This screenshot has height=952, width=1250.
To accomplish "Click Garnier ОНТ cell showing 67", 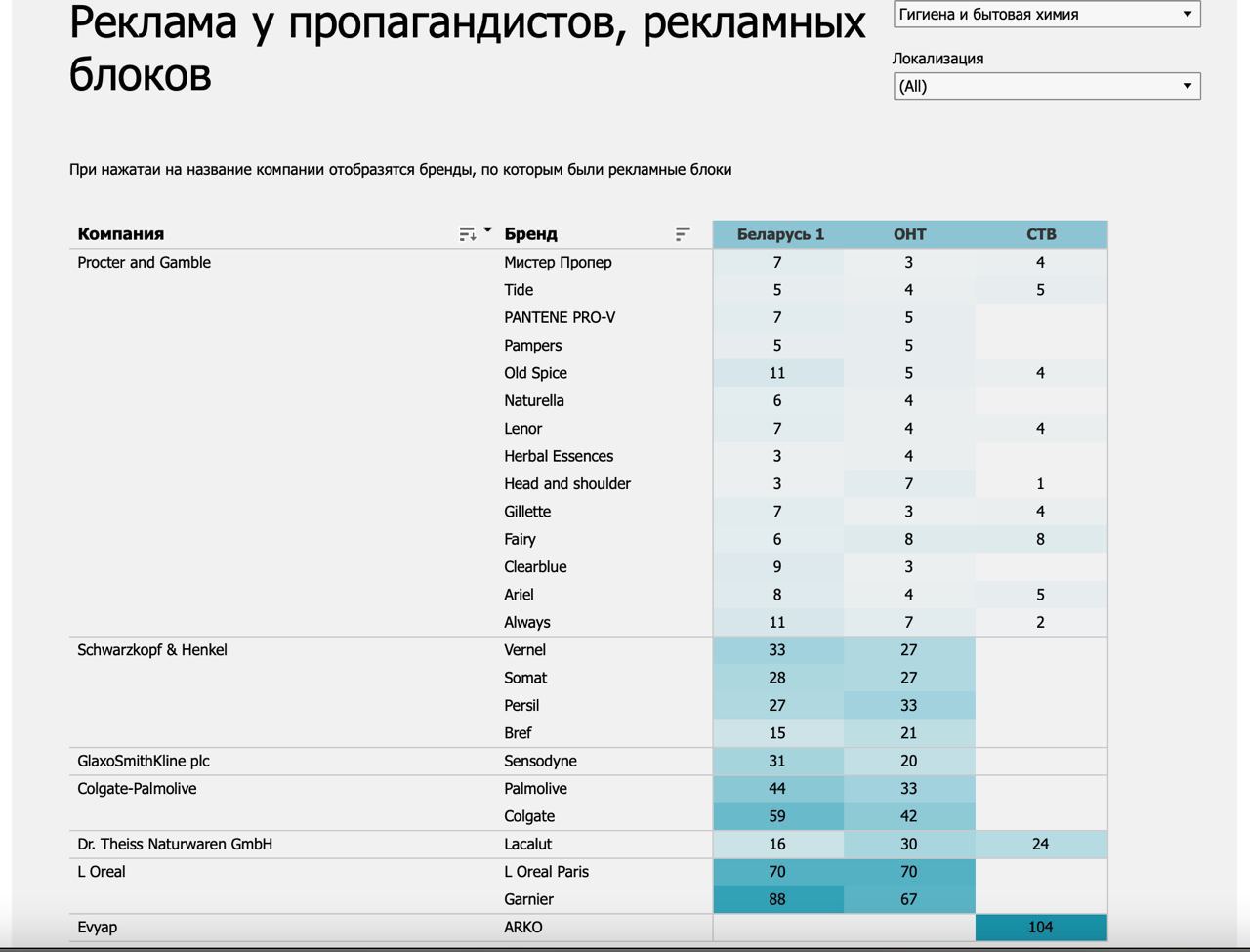I will (x=909, y=899).
